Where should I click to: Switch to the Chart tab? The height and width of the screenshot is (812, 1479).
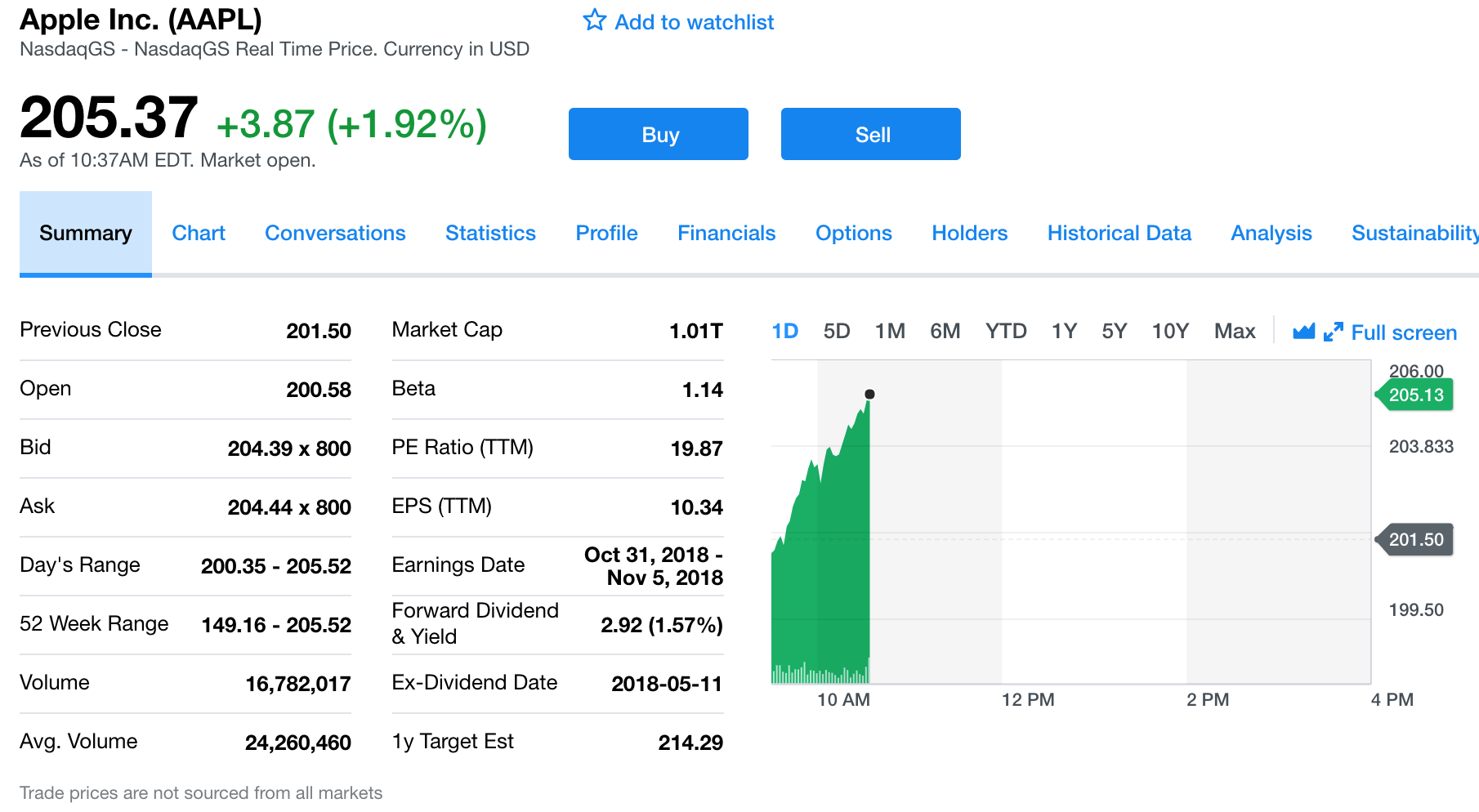(199, 234)
